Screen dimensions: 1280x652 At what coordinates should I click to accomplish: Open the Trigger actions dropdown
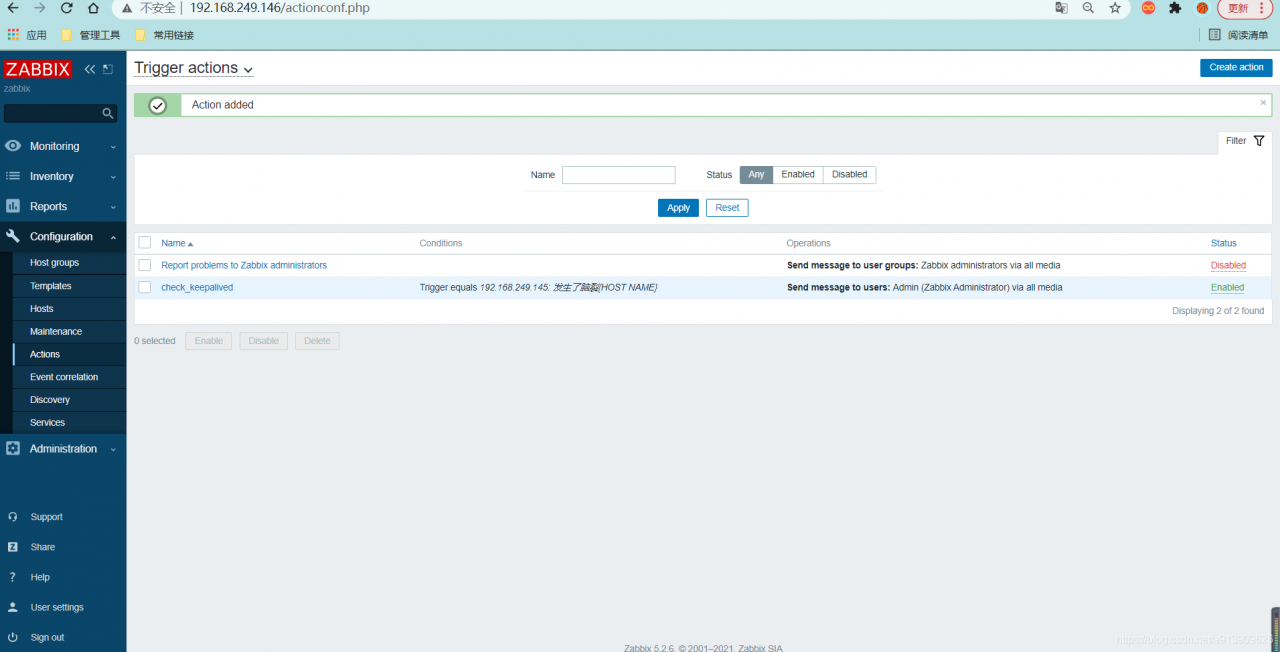tap(194, 68)
